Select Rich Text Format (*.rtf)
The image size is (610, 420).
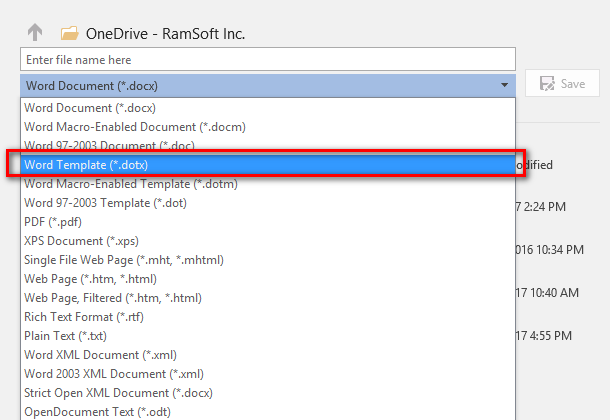pyautogui.click(x=84, y=317)
